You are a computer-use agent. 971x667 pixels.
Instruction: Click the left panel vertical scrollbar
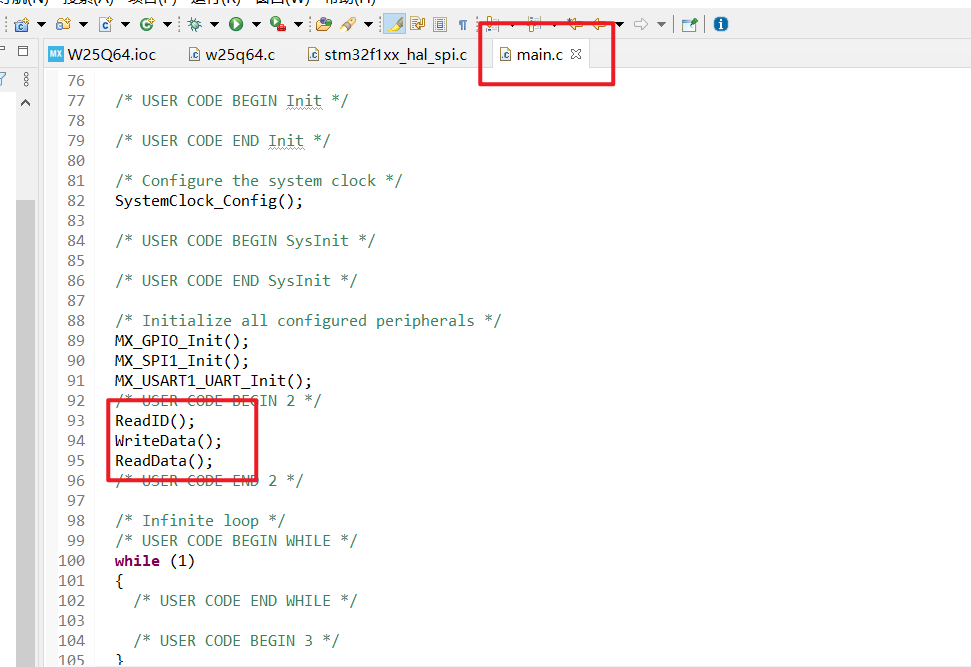point(25,434)
